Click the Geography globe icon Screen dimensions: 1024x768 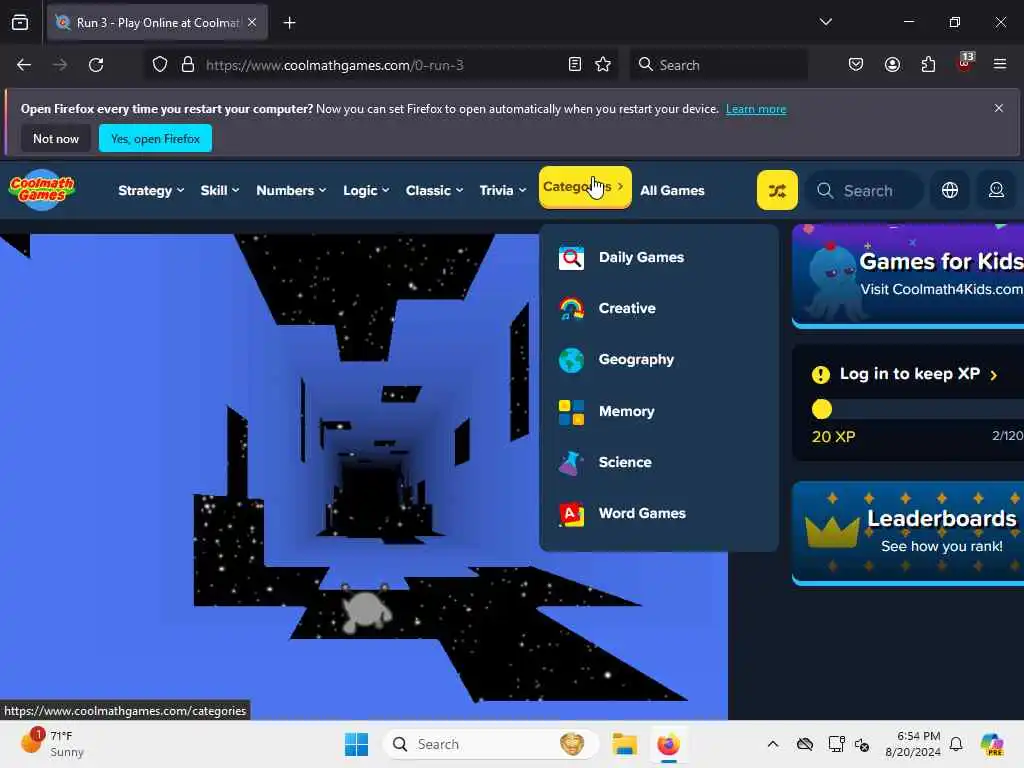(571, 360)
